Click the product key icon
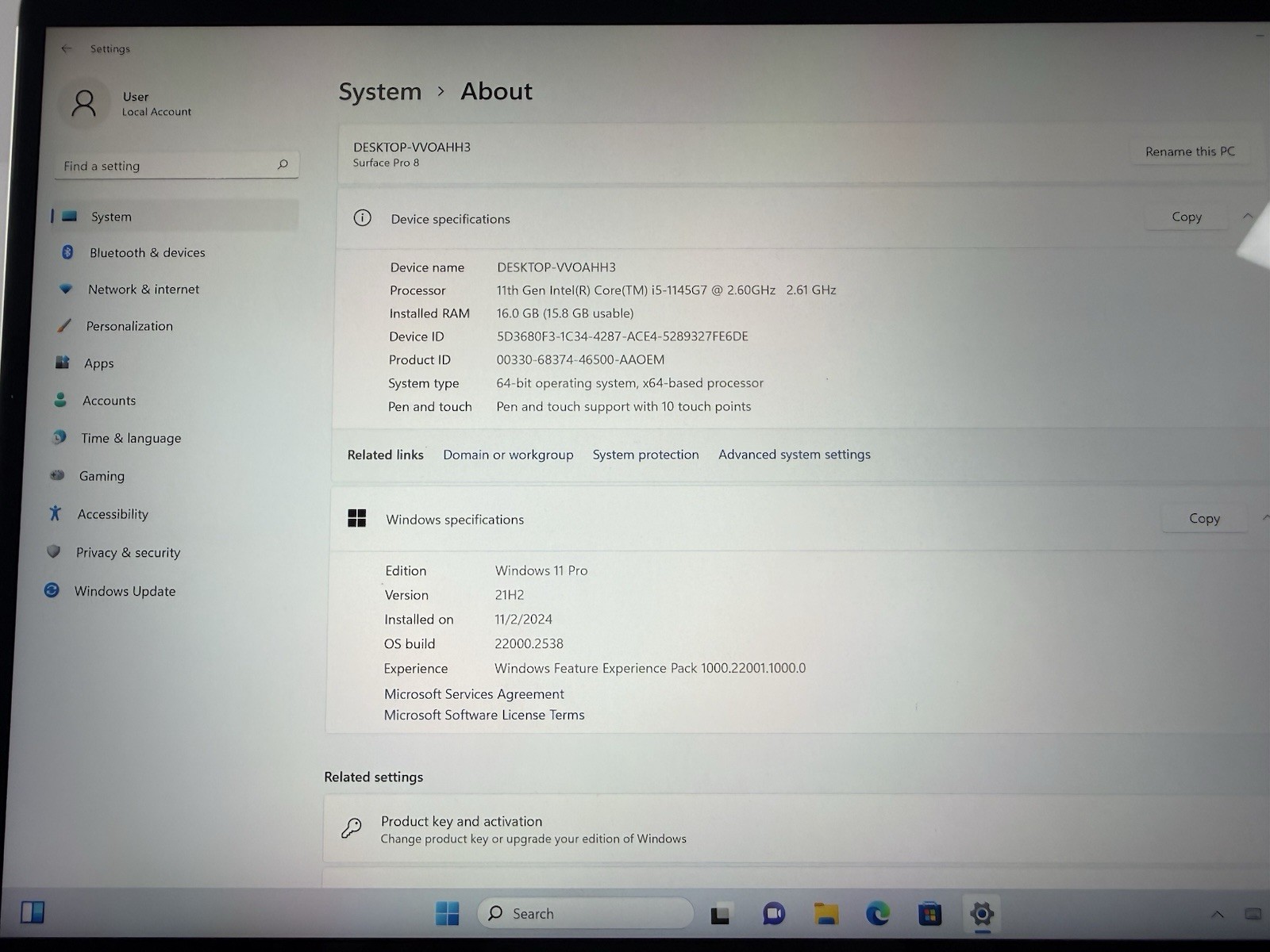 point(351,828)
